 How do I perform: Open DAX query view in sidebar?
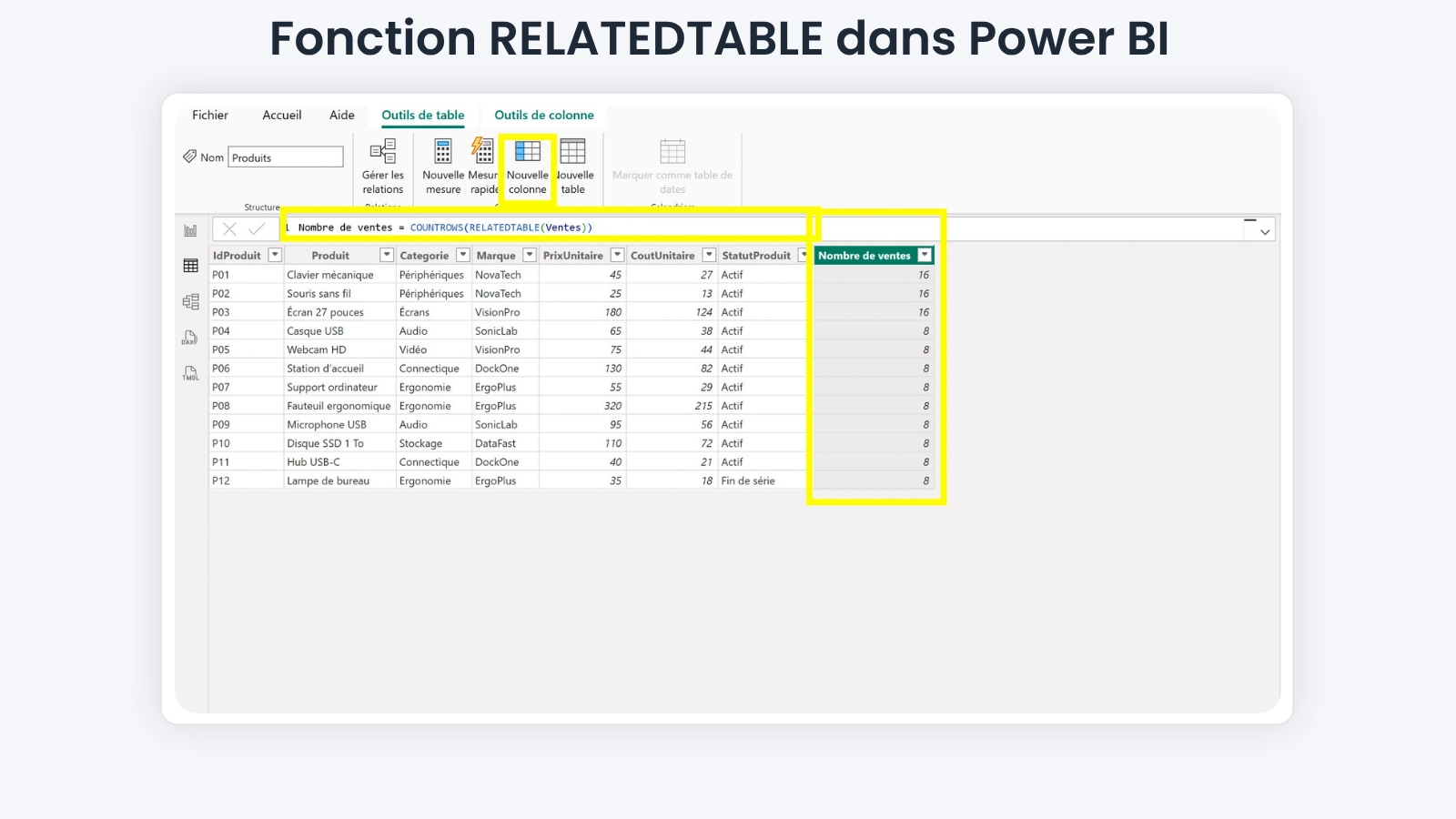click(x=190, y=338)
